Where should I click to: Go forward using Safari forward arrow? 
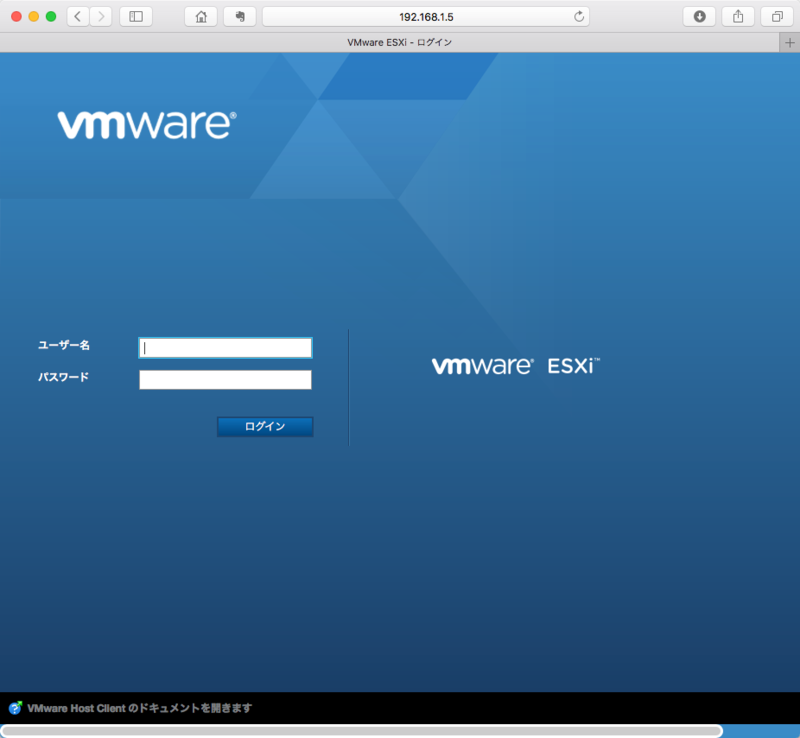(101, 17)
